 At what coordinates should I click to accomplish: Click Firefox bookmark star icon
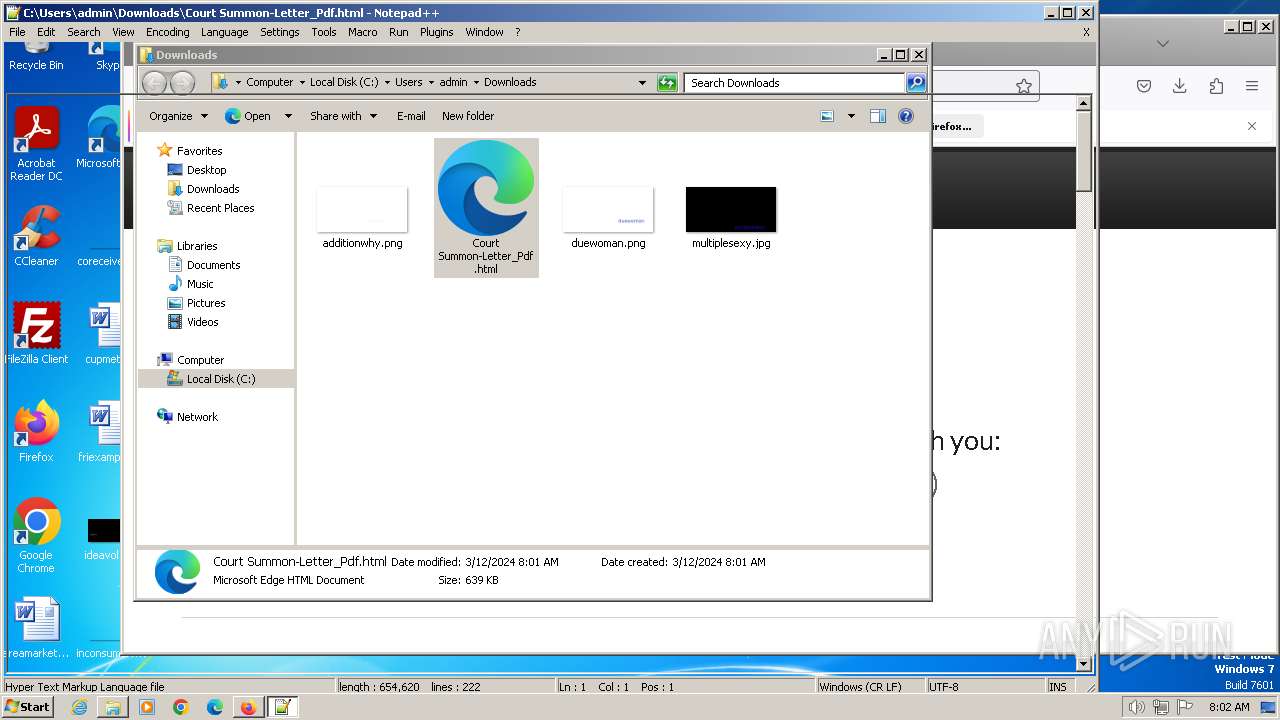pyautogui.click(x=1023, y=86)
